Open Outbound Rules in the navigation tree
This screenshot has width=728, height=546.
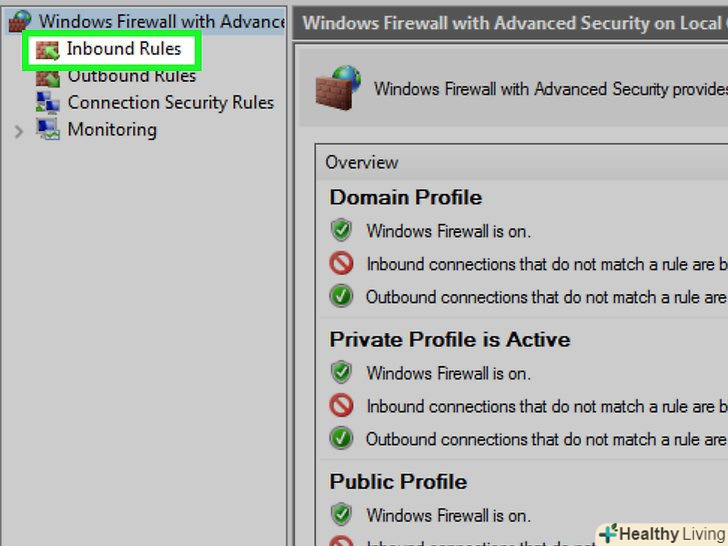pyautogui.click(x=132, y=76)
